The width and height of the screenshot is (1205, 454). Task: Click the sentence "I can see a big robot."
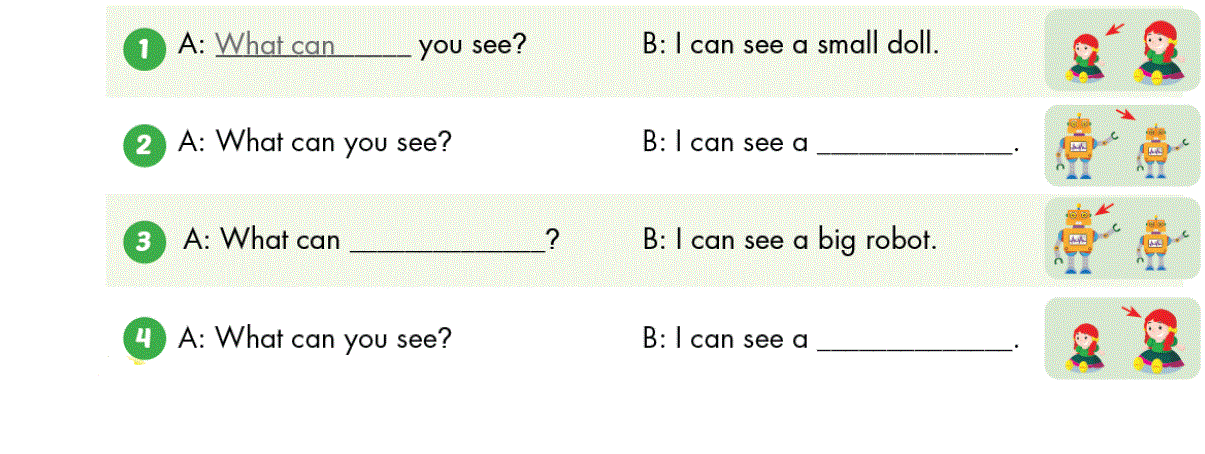tap(789, 240)
